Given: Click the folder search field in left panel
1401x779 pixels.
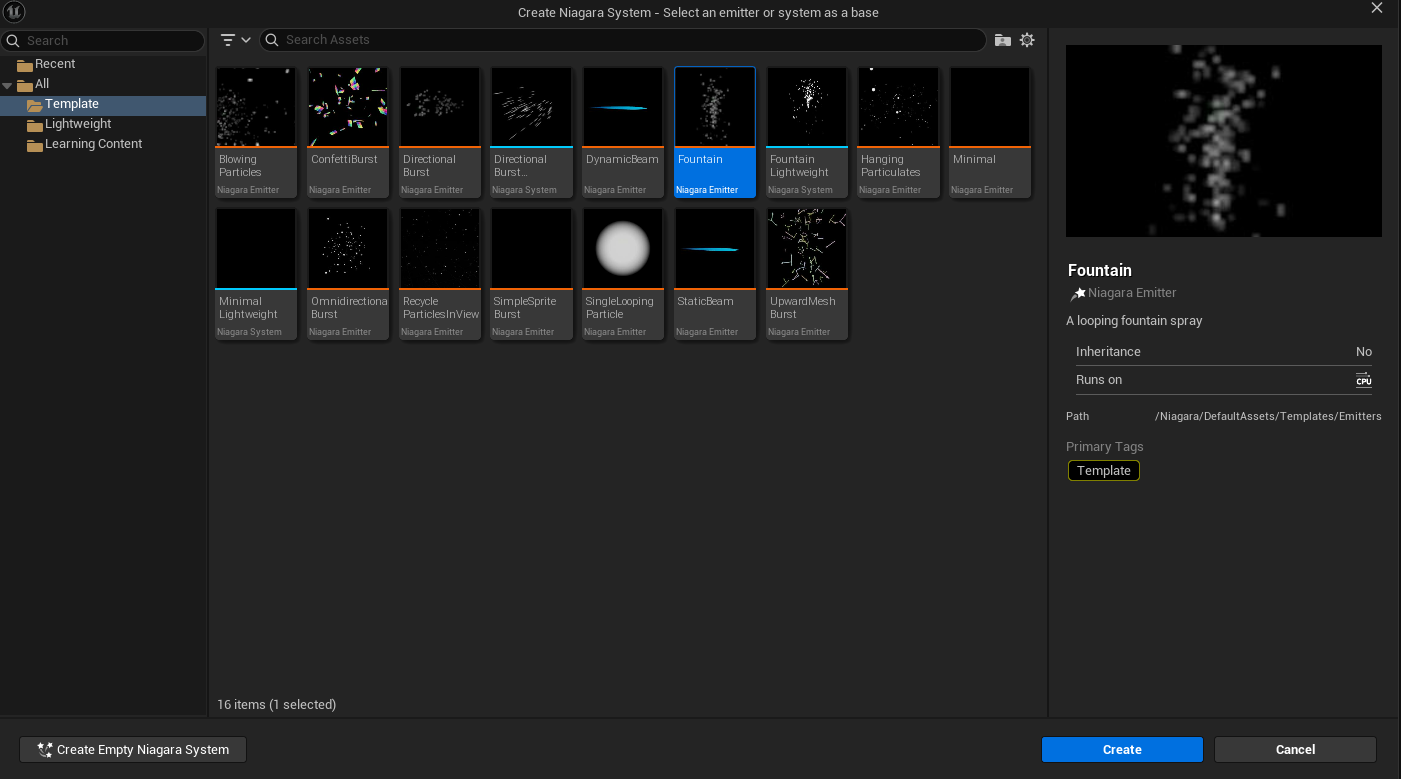Looking at the screenshot, I should point(103,41).
